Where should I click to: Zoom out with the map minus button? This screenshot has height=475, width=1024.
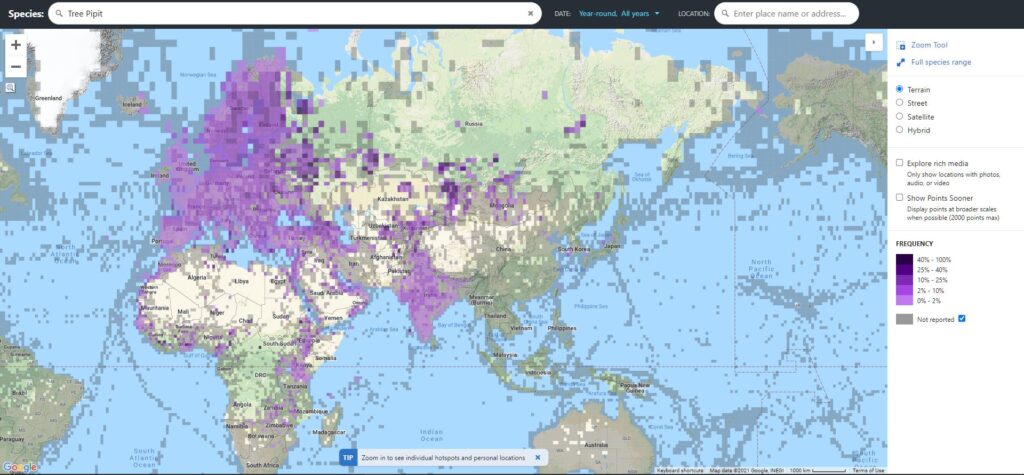pos(16,67)
